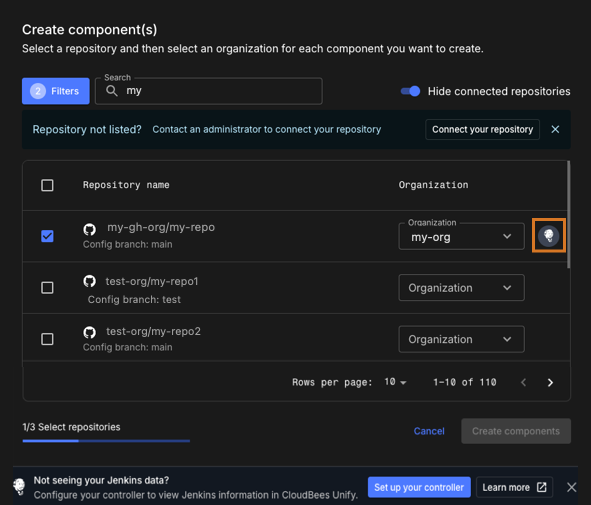Click the GitHub icon for test-org/my-repo2
The width and height of the screenshot is (591, 505).
(90, 332)
